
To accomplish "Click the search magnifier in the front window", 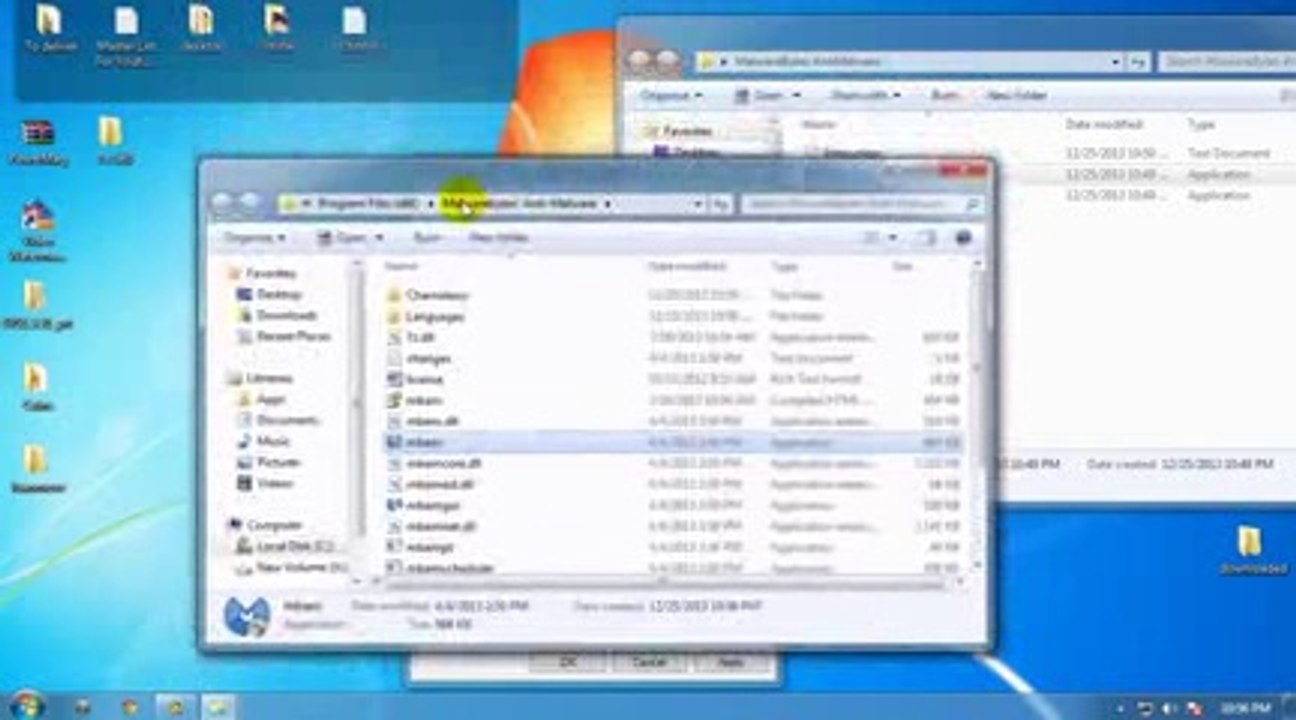I will (x=971, y=204).
